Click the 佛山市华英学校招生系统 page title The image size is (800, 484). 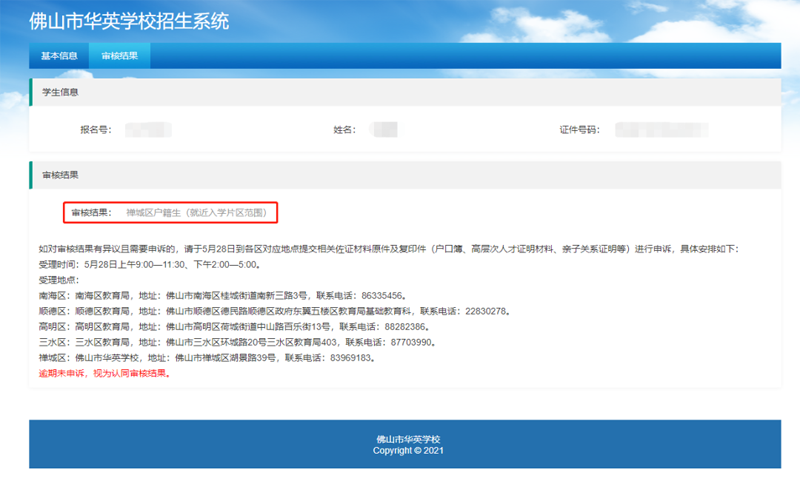coord(129,21)
